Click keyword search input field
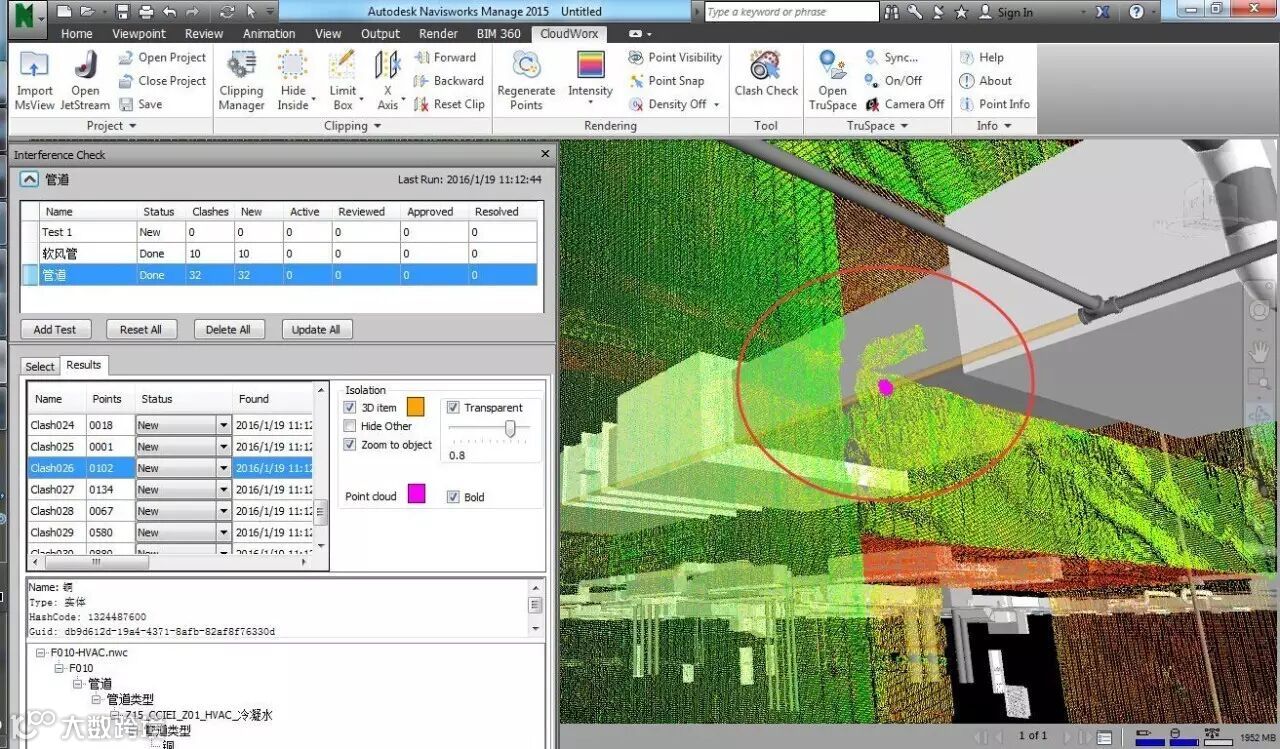 pyautogui.click(x=790, y=12)
